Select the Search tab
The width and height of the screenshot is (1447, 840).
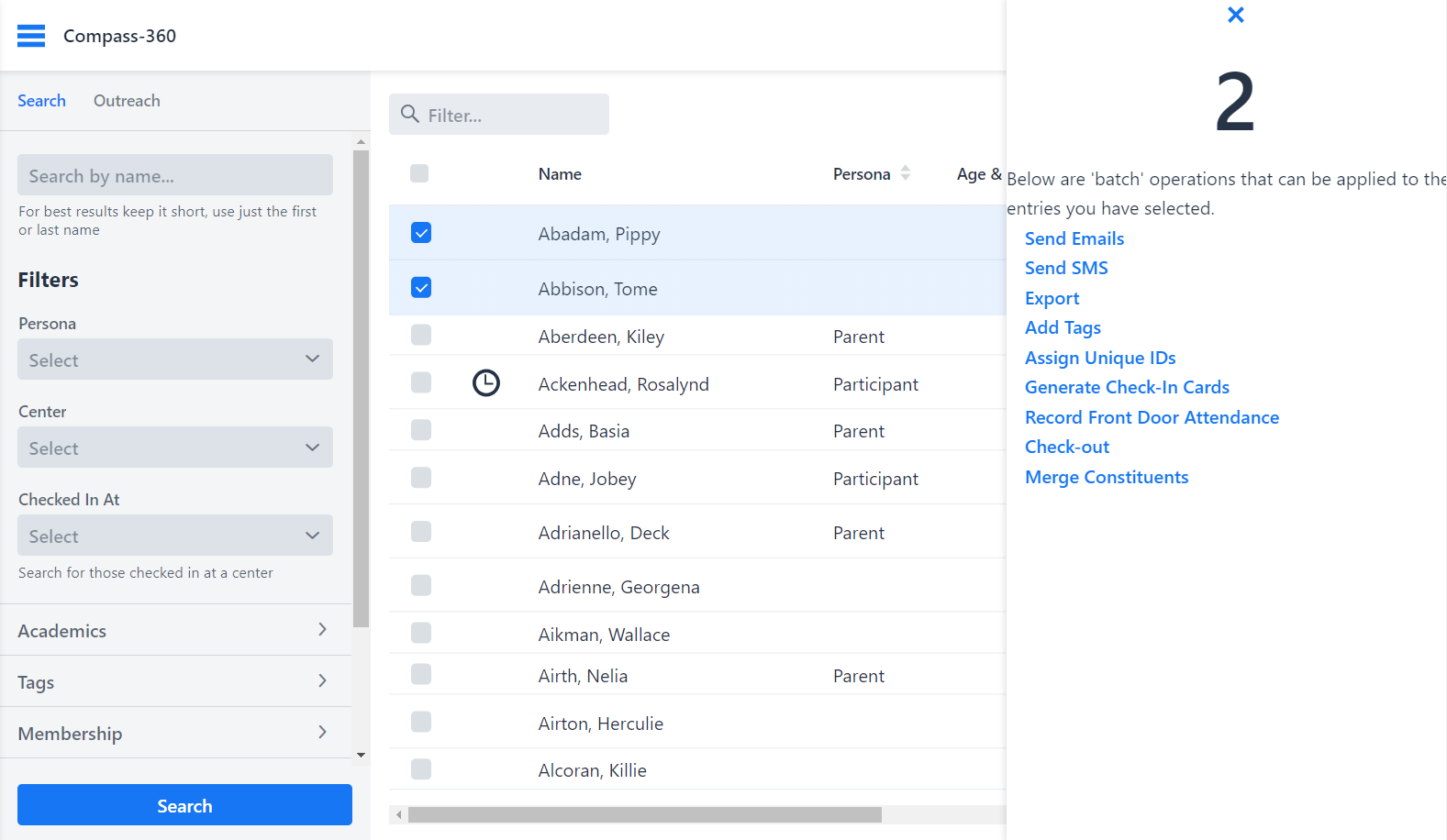(41, 101)
